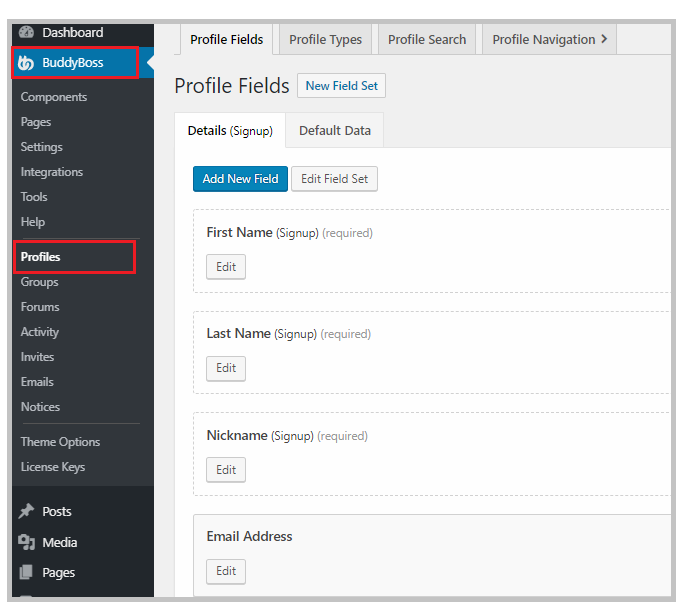Edit the Nickname field

[226, 470]
